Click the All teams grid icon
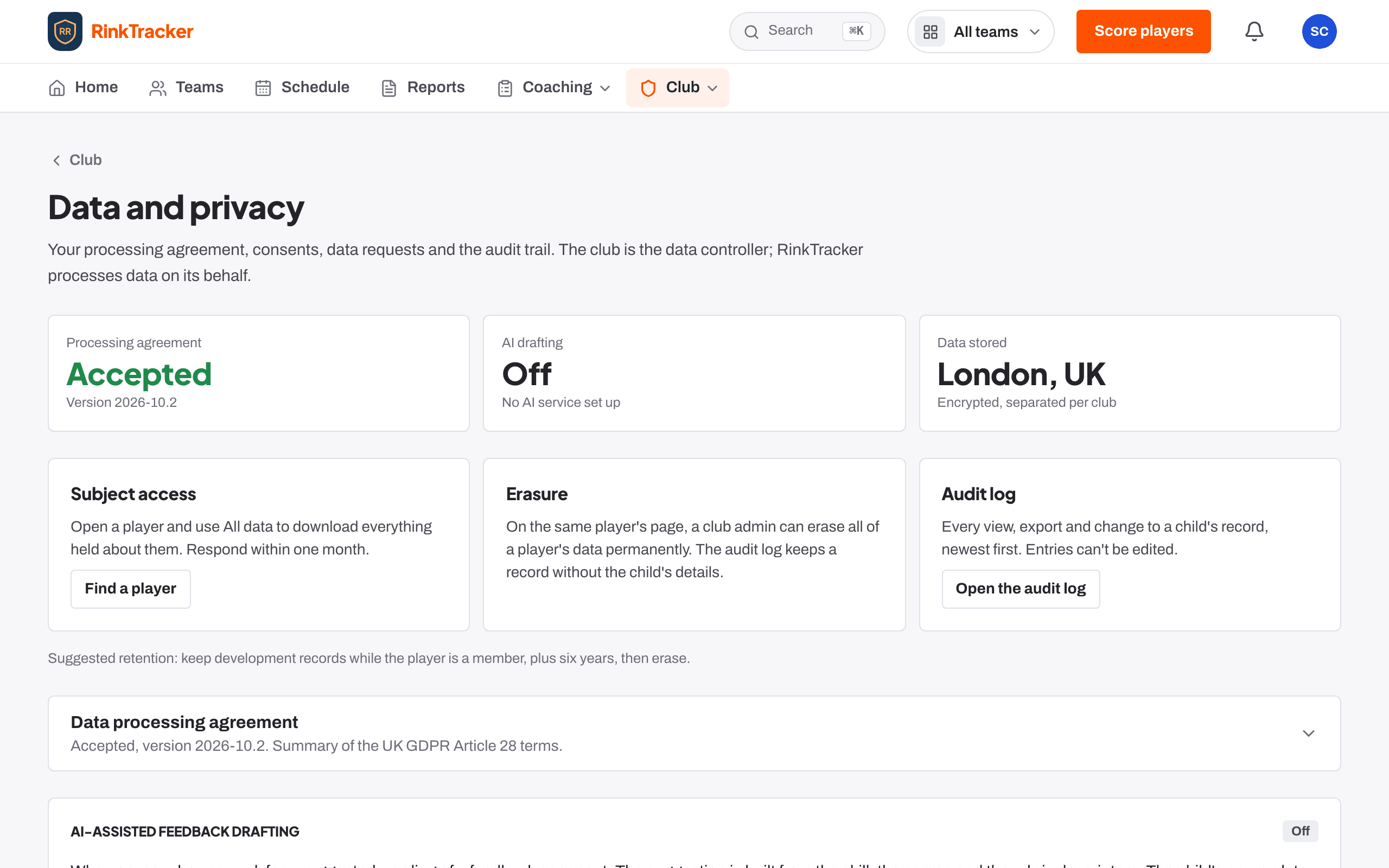 (931, 31)
